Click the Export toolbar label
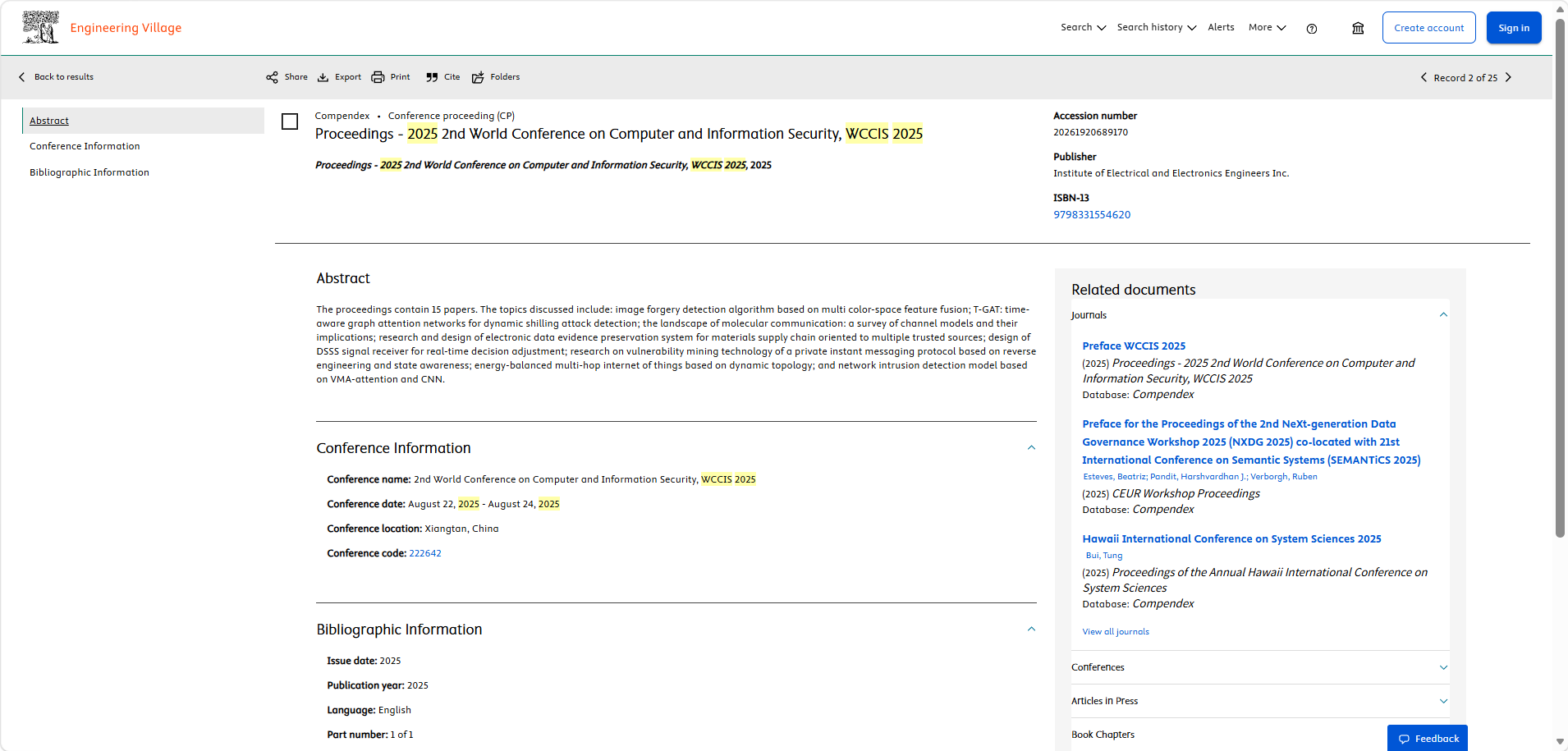 pos(348,77)
